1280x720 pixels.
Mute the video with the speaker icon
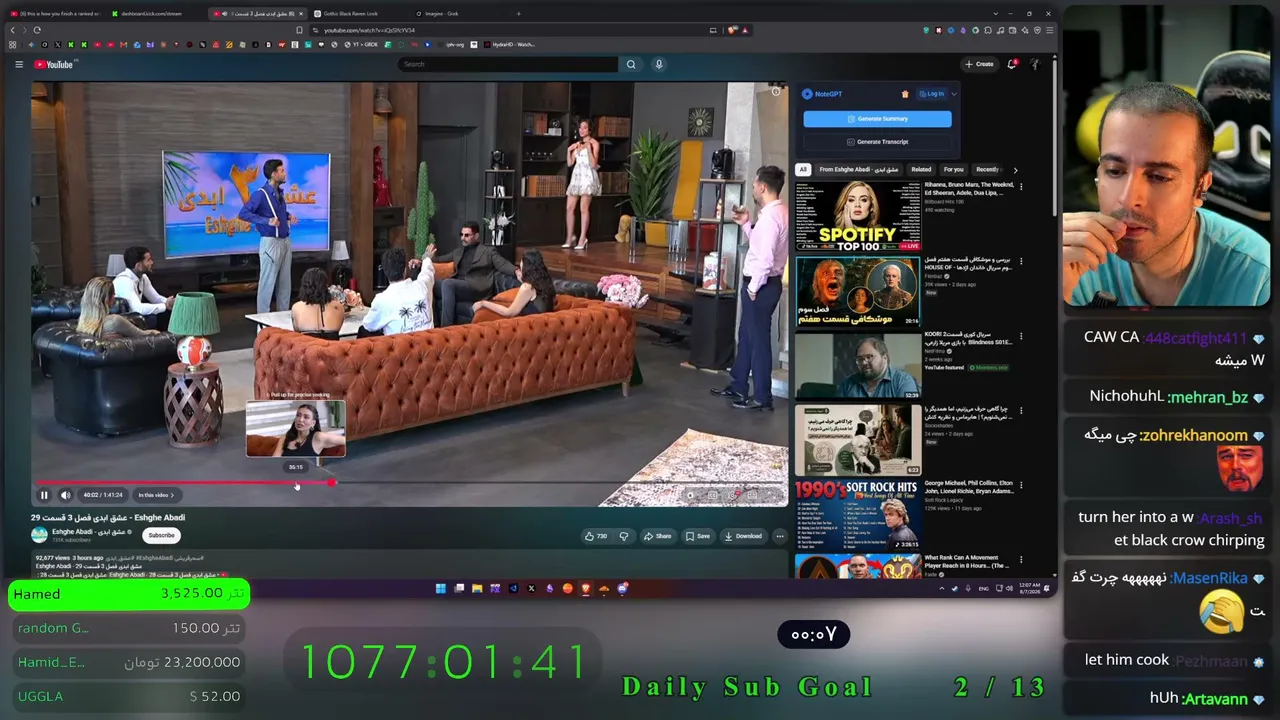(65, 495)
